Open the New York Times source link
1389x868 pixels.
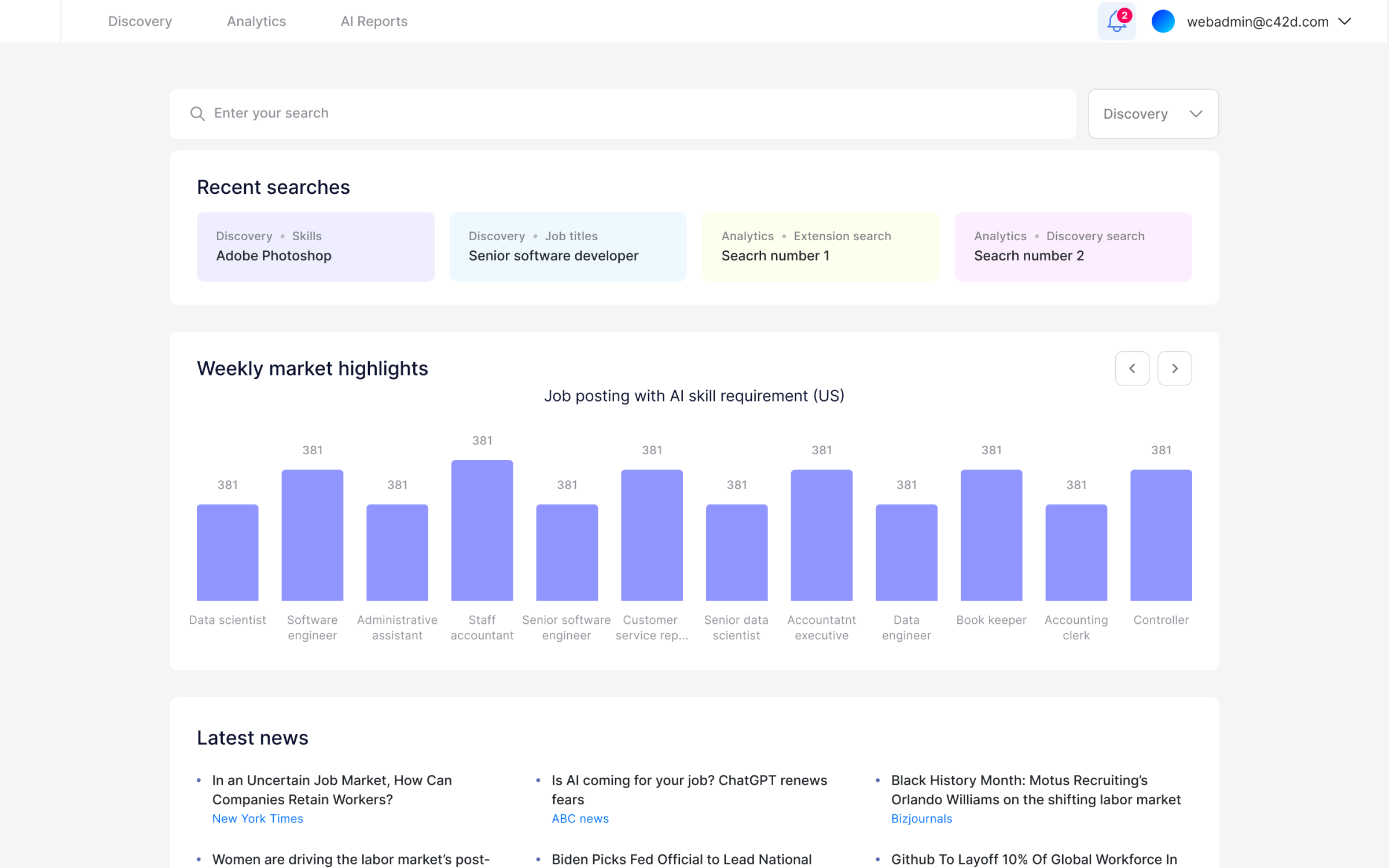point(258,818)
